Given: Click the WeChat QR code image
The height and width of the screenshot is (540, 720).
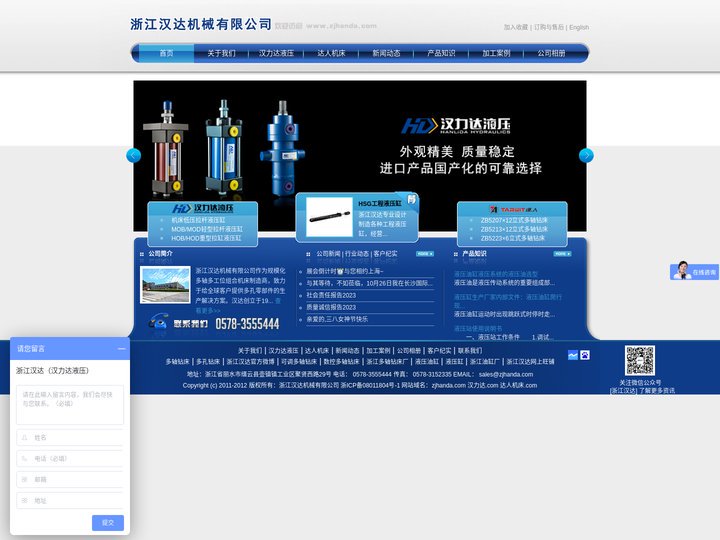Looking at the screenshot, I should click(x=640, y=360).
